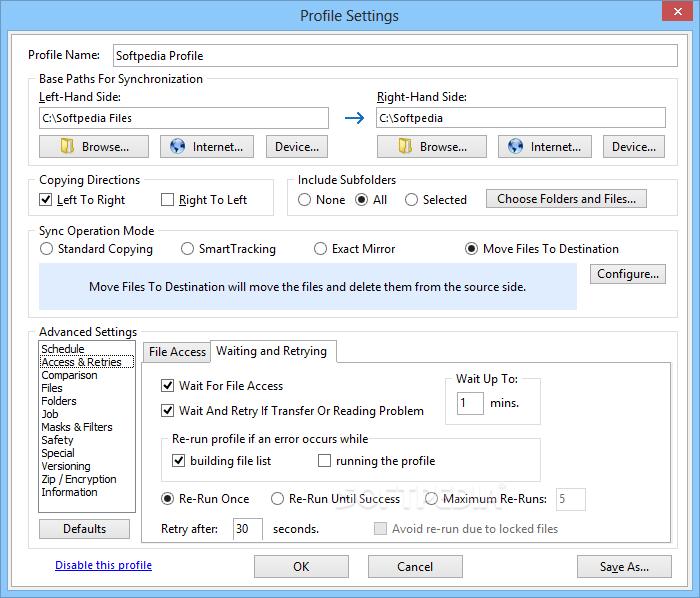This screenshot has height=598, width=700.
Task: Switch to Waiting and Retrying tab
Action: click(272, 351)
